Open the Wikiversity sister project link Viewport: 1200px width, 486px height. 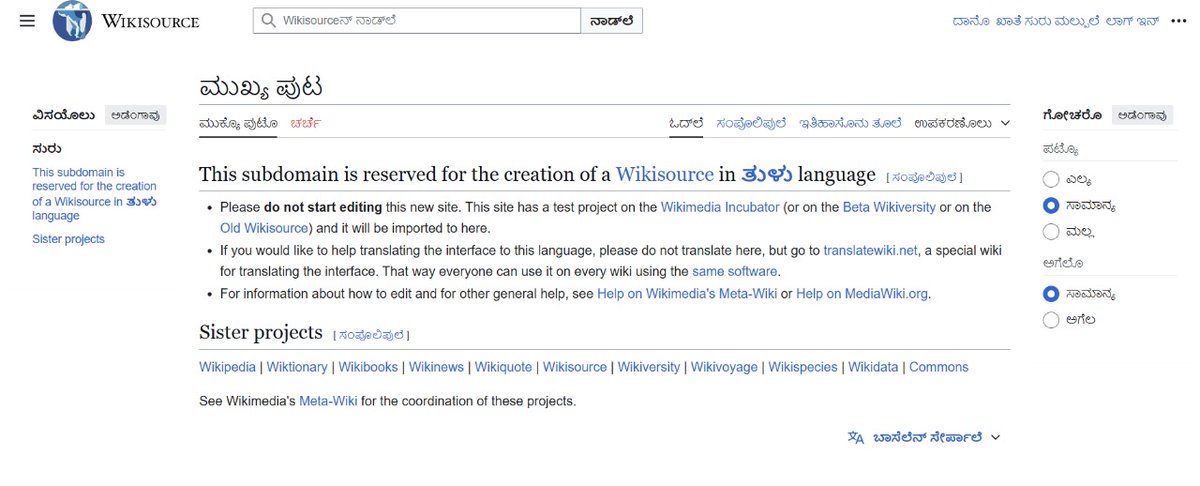point(649,367)
